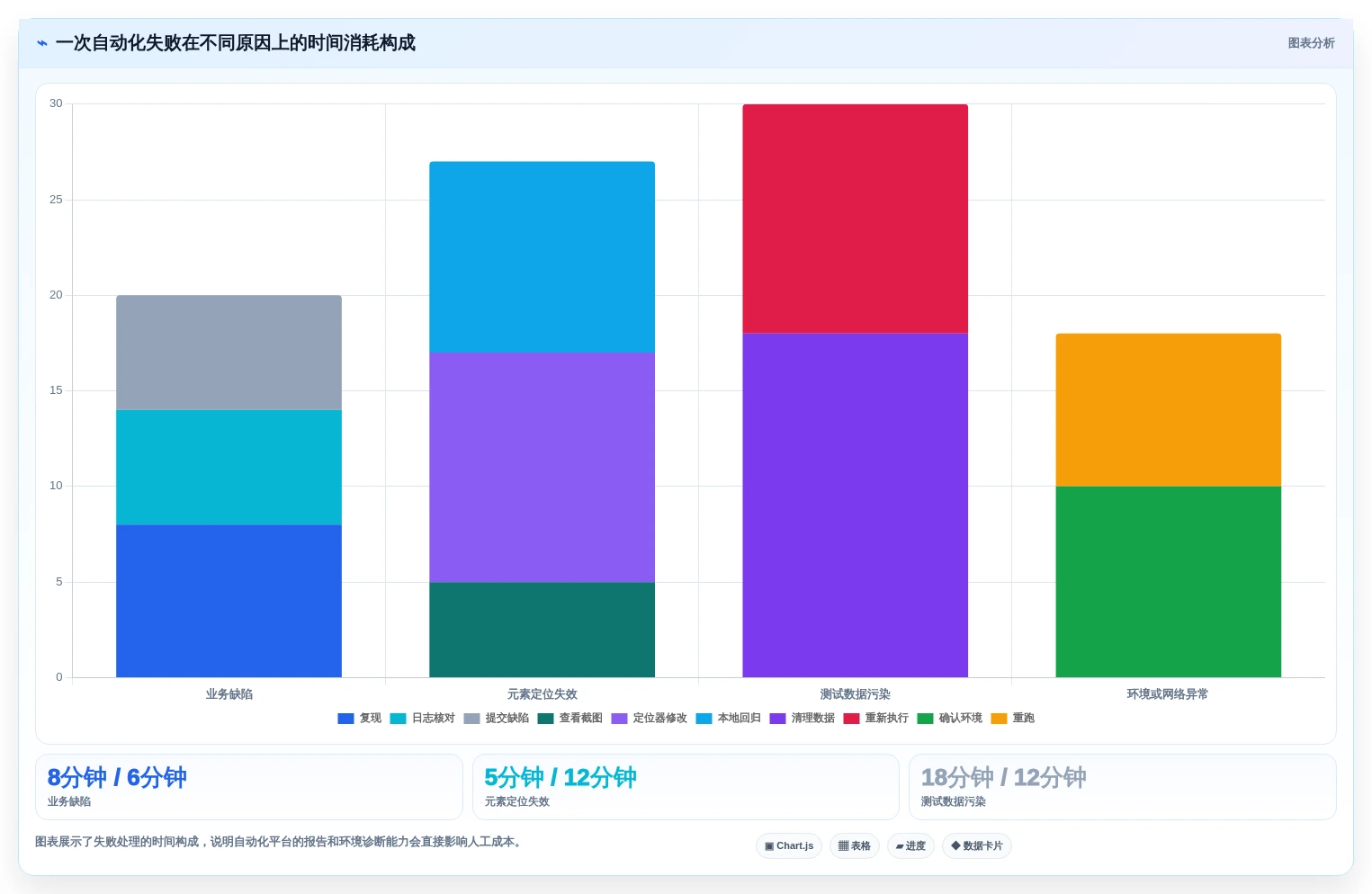Toggle the 提交缺陷 legend item
The image size is (1372, 894).
click(x=496, y=719)
